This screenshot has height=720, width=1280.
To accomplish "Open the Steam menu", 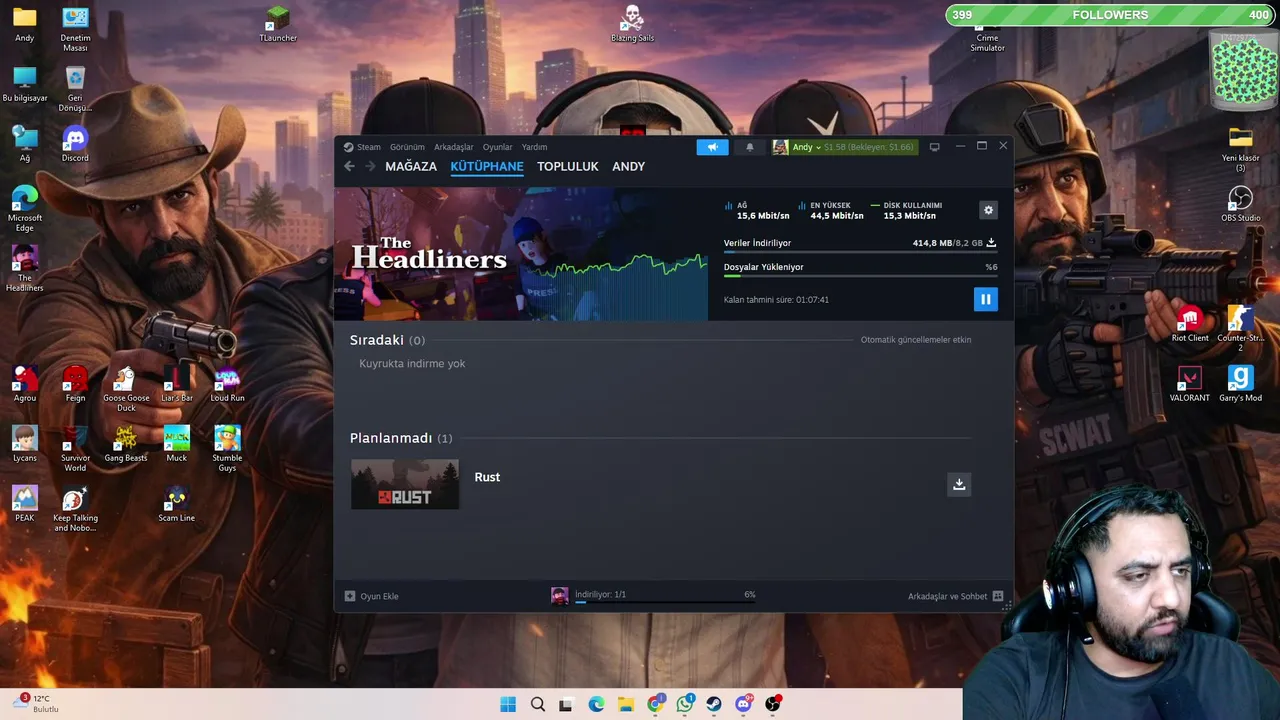I will 362,147.
